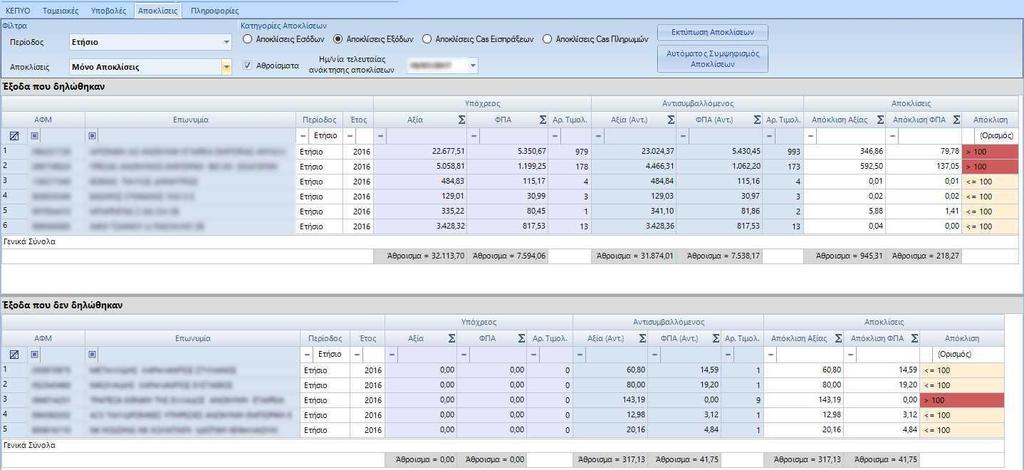Click equals operator icon of Έτος filter in Έξοδα που δηλώθηκαν
This screenshot has width=1024, height=470.
(350, 136)
